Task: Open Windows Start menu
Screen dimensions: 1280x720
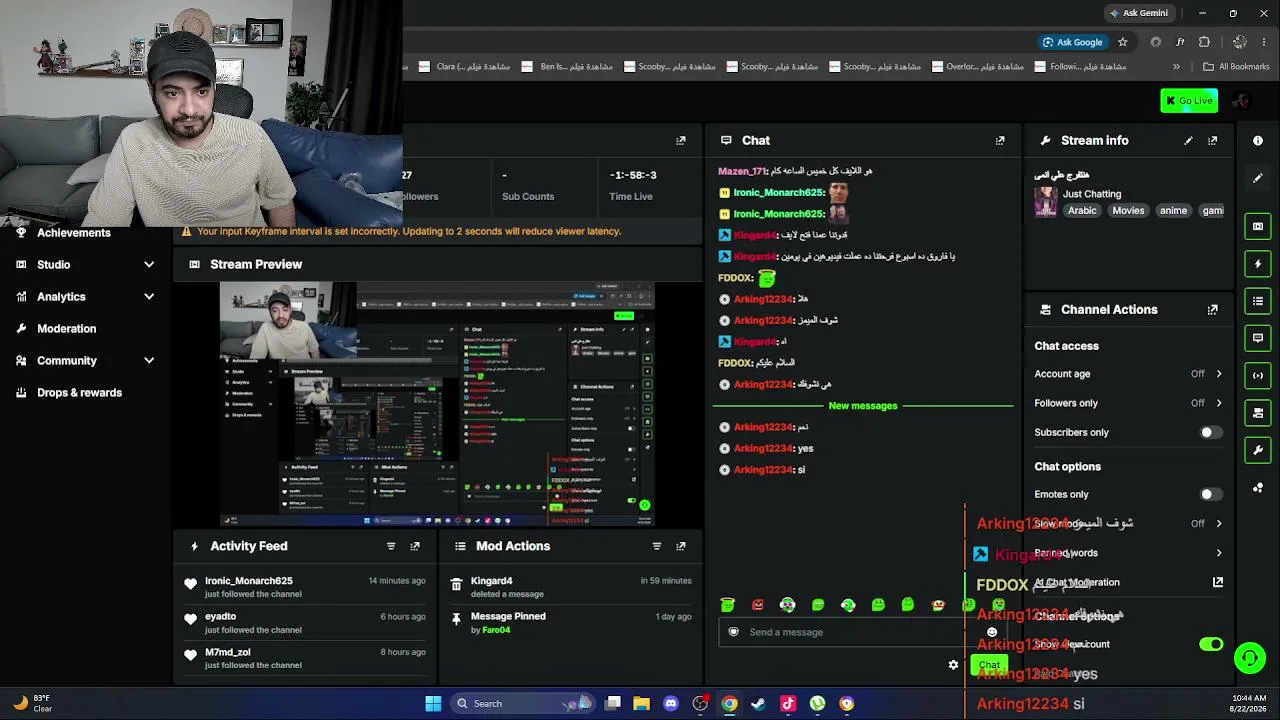Action: pyautogui.click(x=433, y=704)
